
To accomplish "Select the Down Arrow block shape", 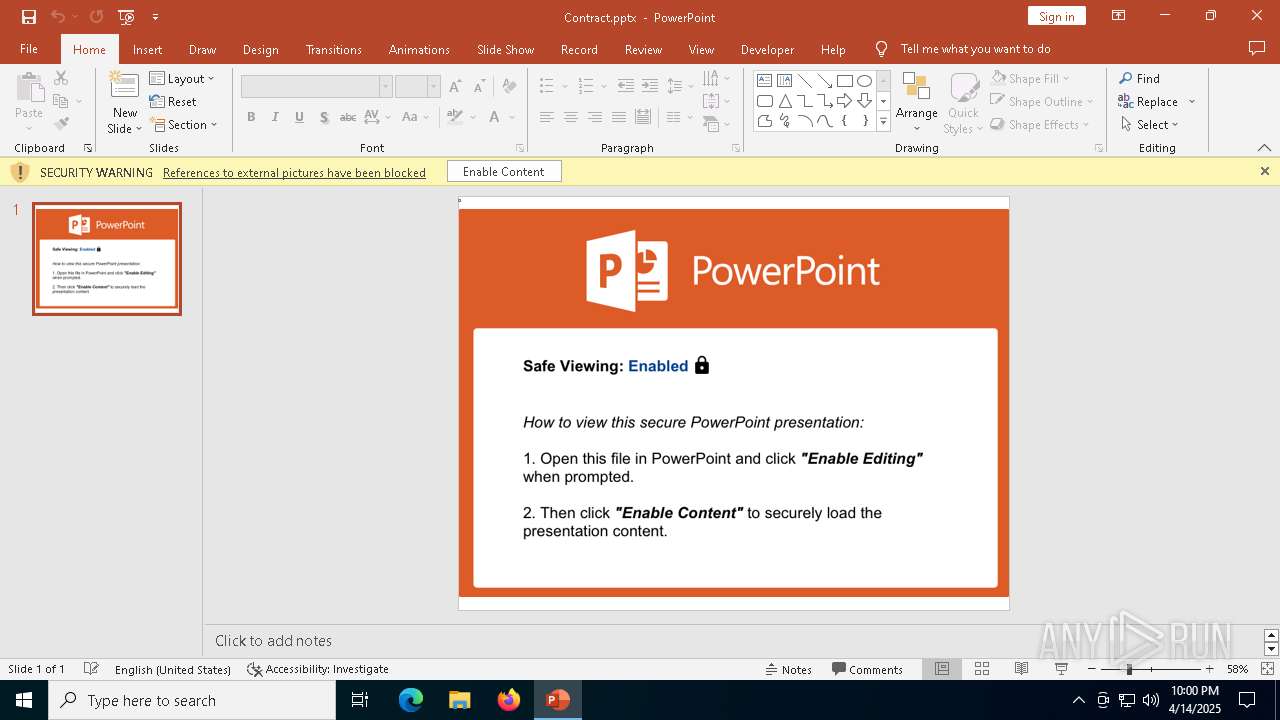I will point(864,101).
